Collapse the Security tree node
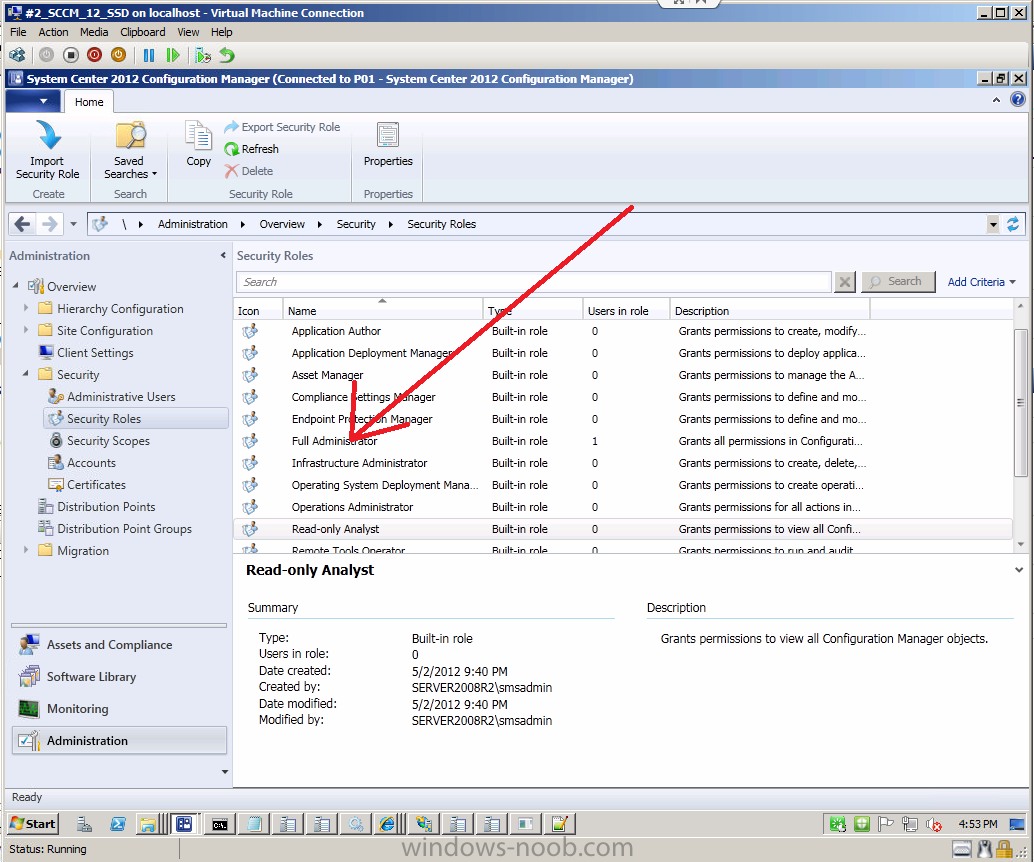1034x862 pixels. pos(26,374)
